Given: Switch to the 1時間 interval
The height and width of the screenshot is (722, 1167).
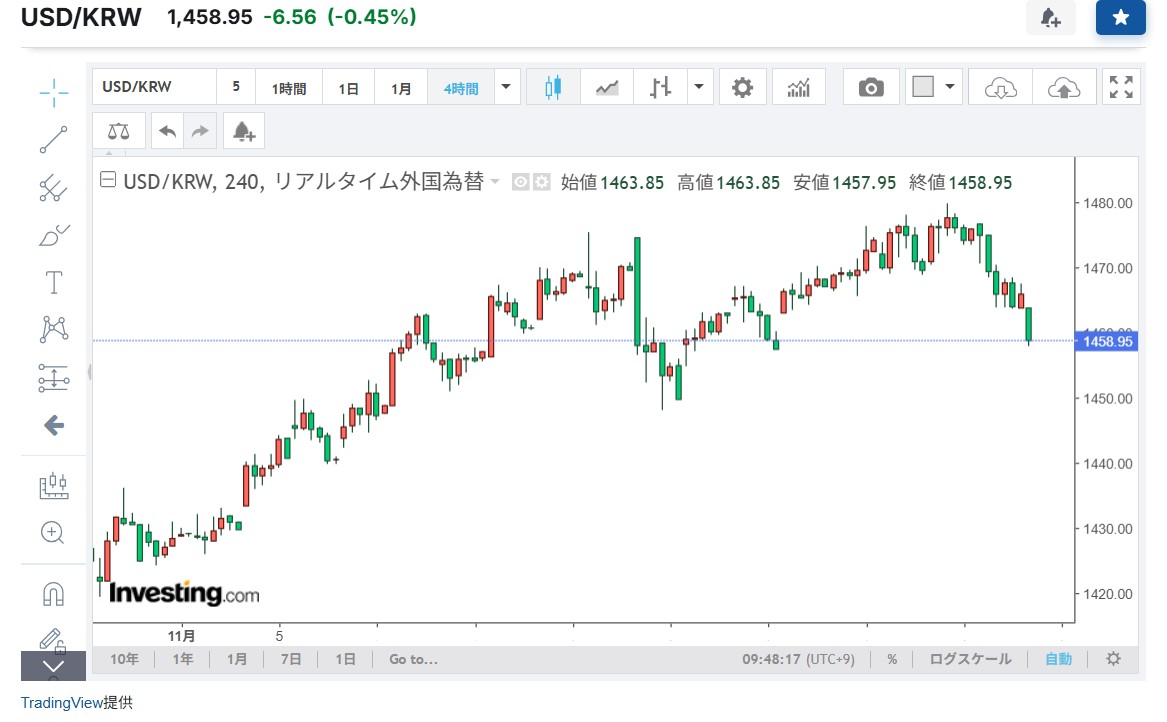Looking at the screenshot, I should coord(288,88).
